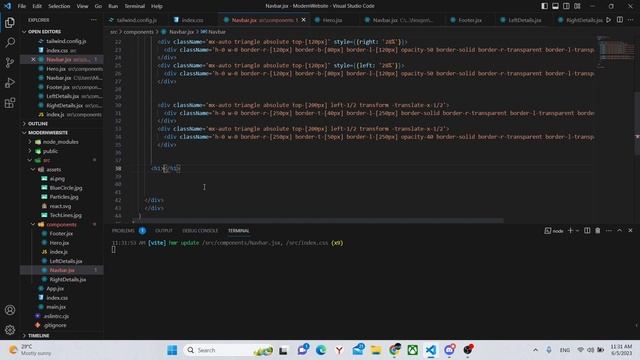640x360 pixels.
Task: Show hidden system tray icons
Action: tap(535, 350)
